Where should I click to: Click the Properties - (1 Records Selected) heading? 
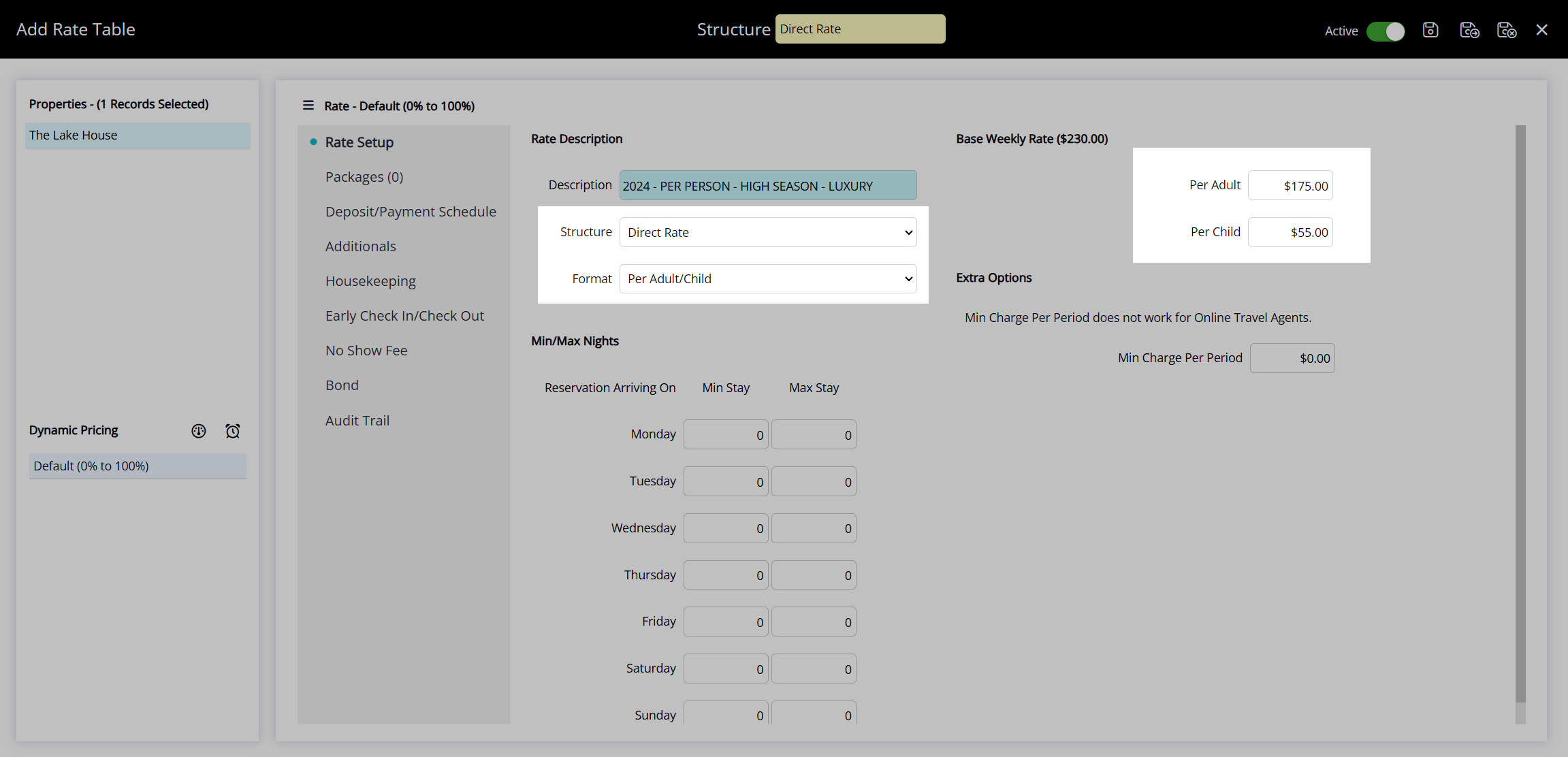[118, 104]
